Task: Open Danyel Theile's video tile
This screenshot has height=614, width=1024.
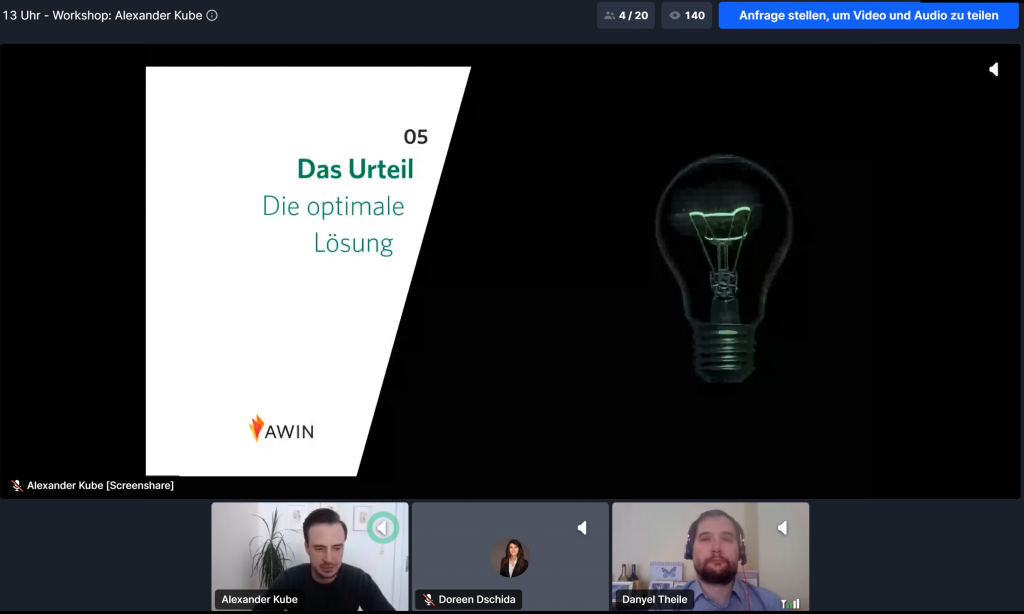Action: 711,556
